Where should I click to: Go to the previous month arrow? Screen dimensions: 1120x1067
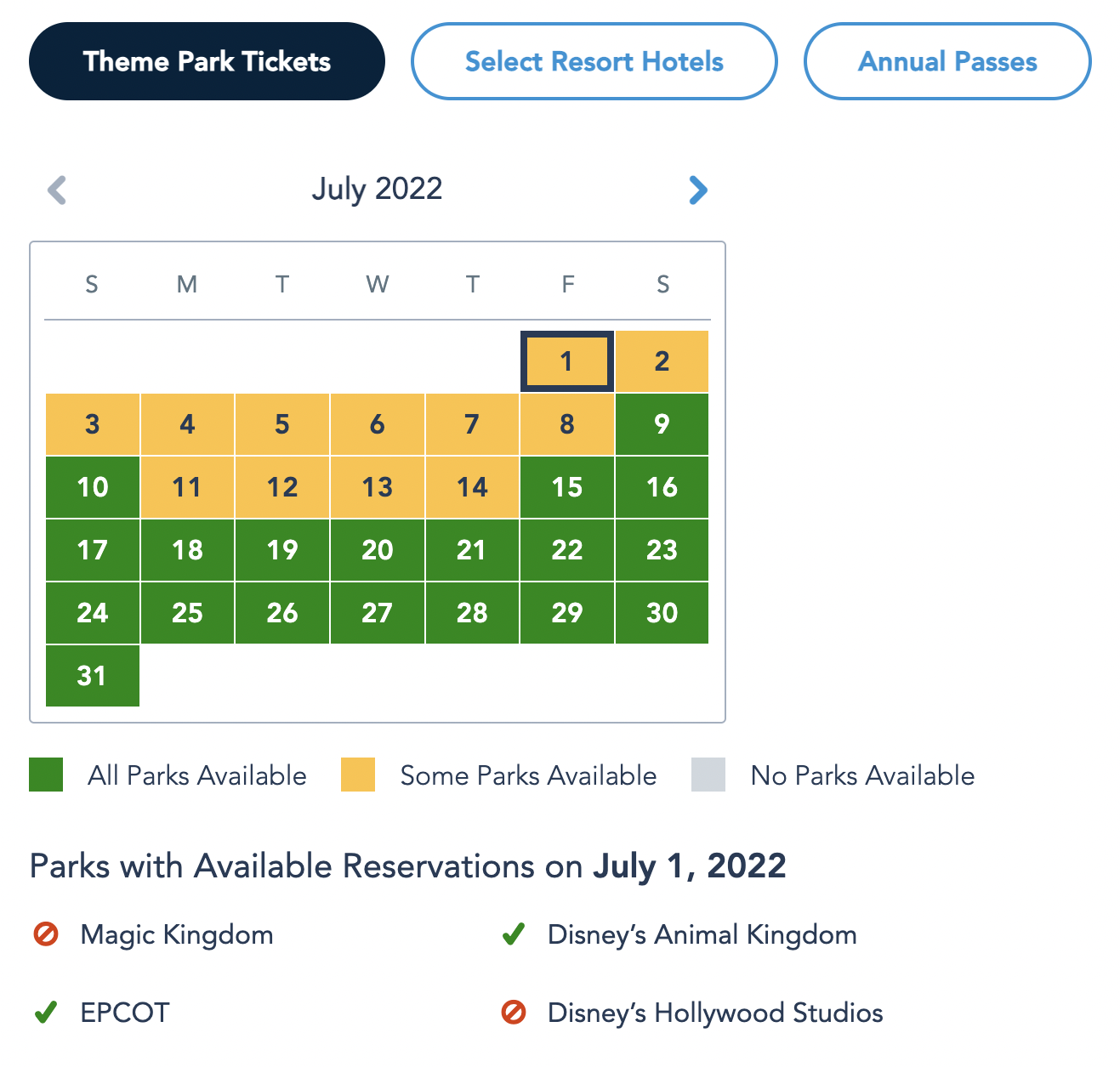click(x=57, y=190)
